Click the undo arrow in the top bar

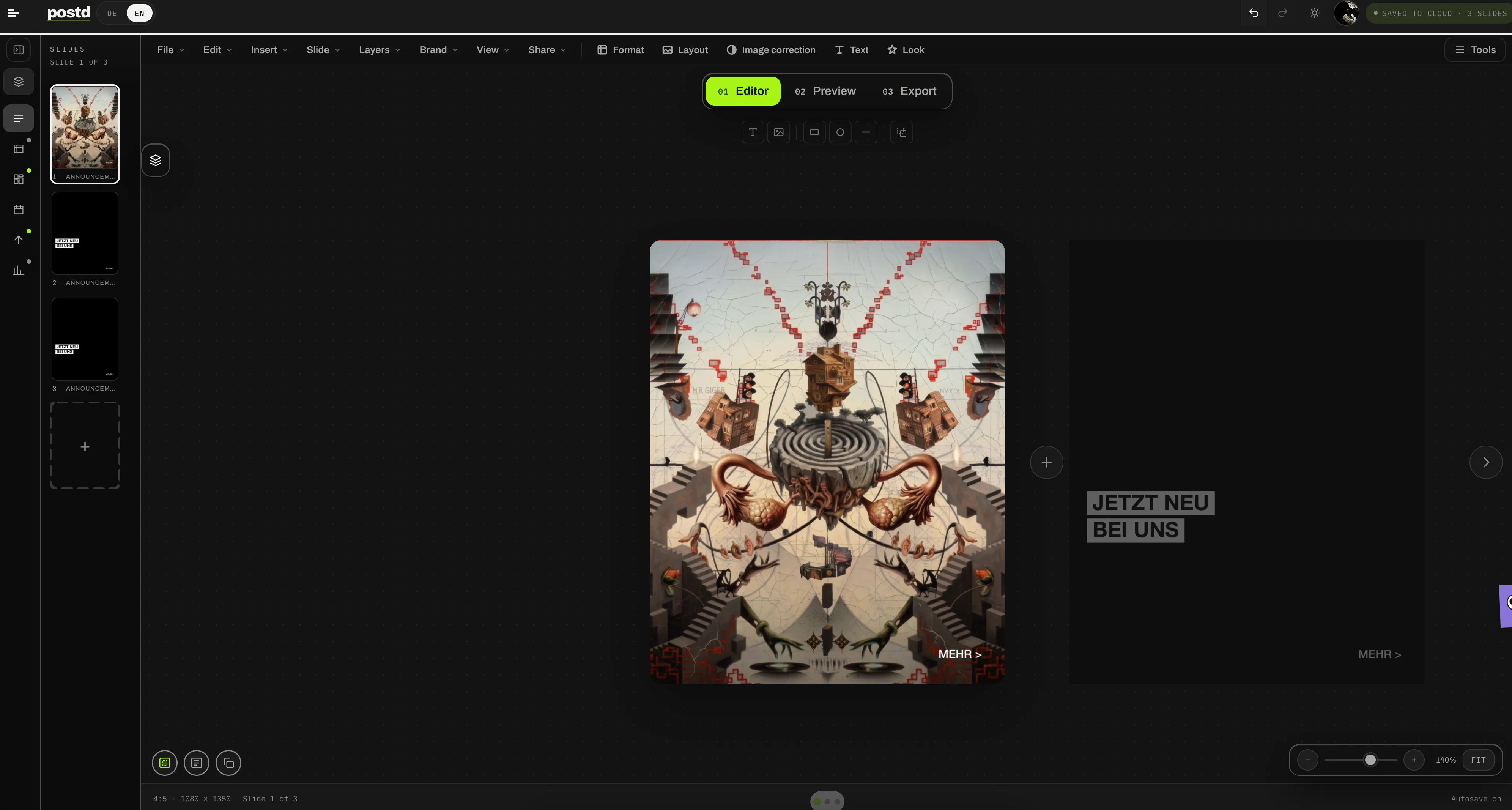pyautogui.click(x=1254, y=13)
